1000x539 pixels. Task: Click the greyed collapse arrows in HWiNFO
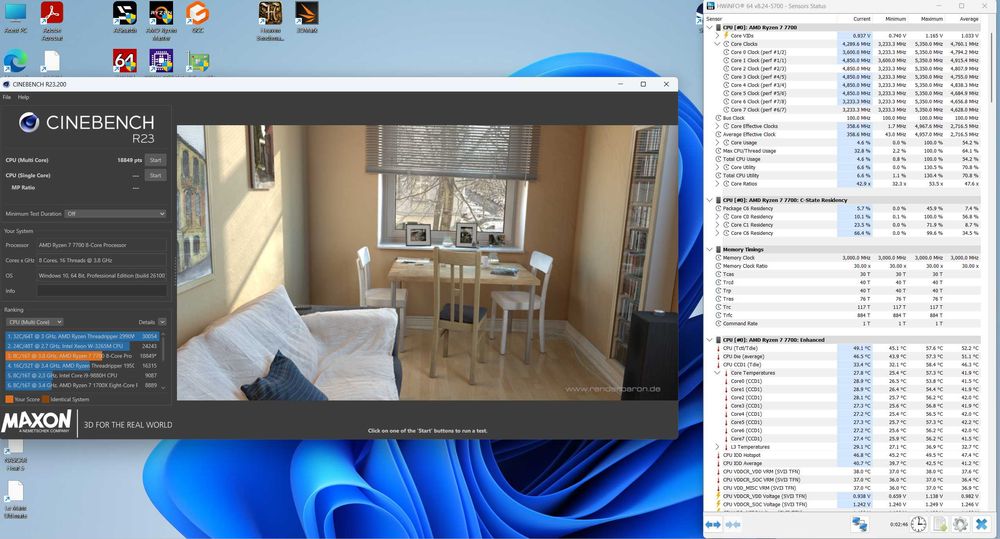733,524
